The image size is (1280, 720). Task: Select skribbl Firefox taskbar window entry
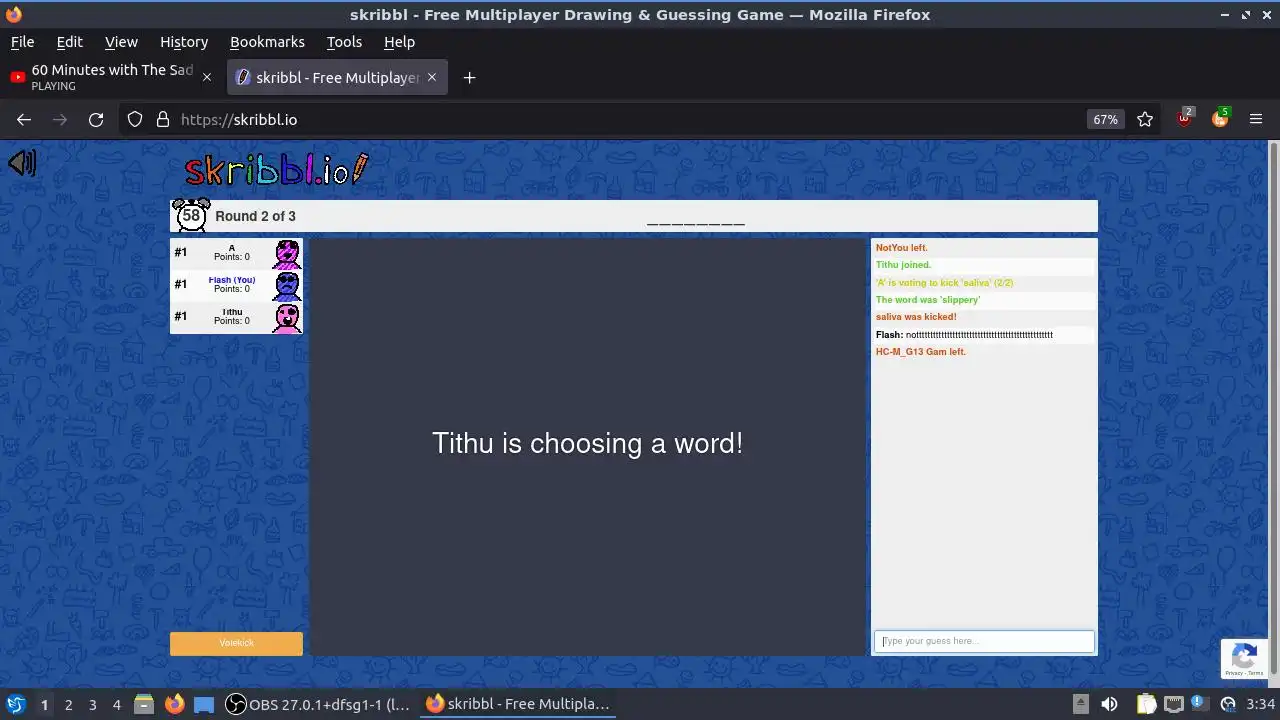click(517, 704)
